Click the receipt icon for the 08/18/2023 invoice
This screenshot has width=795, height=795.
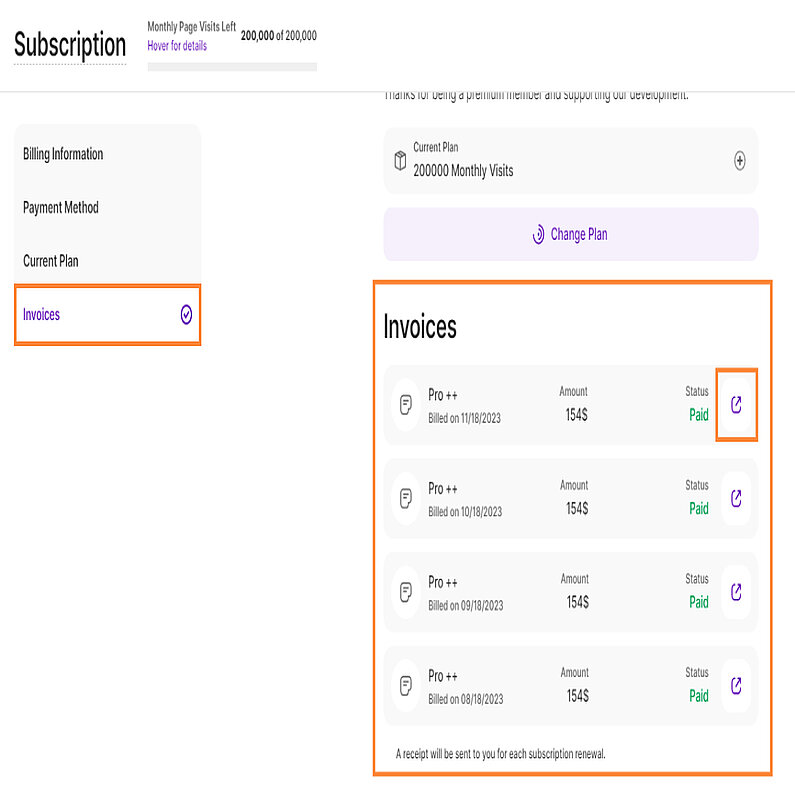pos(406,685)
